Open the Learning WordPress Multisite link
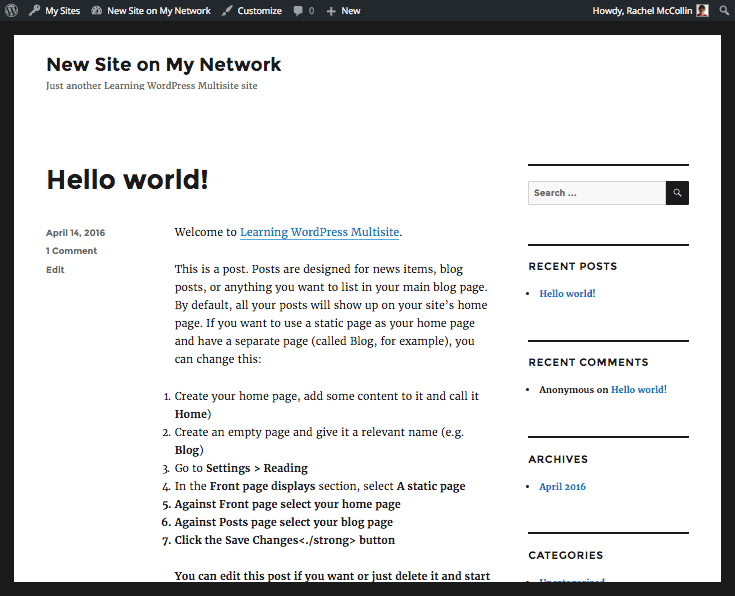 point(319,232)
